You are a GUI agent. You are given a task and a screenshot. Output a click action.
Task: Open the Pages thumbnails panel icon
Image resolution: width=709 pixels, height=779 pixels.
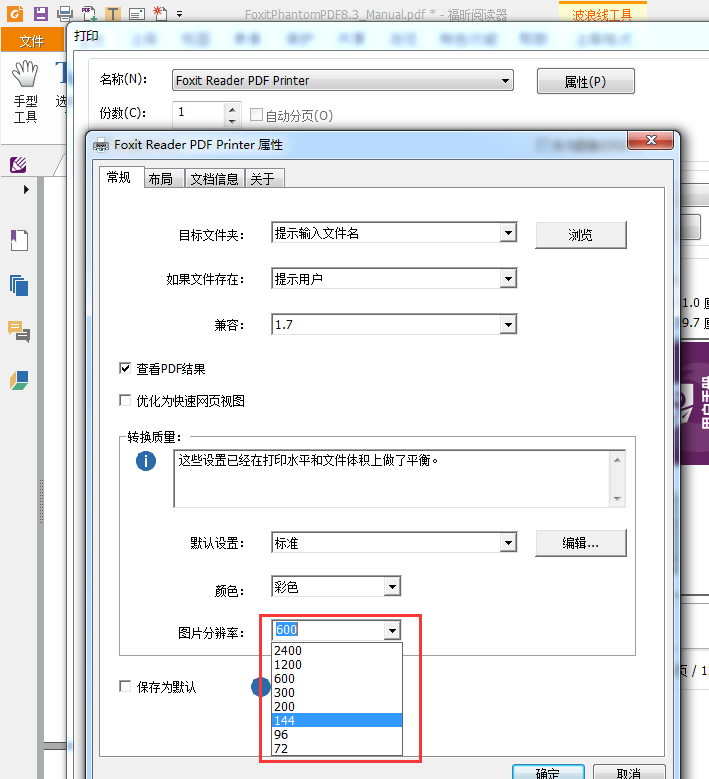pyautogui.click(x=19, y=286)
